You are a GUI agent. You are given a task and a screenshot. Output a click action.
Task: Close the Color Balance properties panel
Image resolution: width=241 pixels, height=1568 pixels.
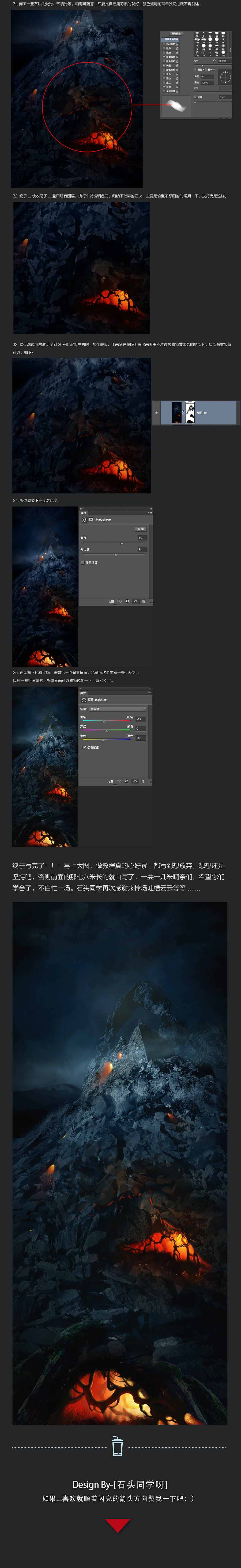coord(81,689)
